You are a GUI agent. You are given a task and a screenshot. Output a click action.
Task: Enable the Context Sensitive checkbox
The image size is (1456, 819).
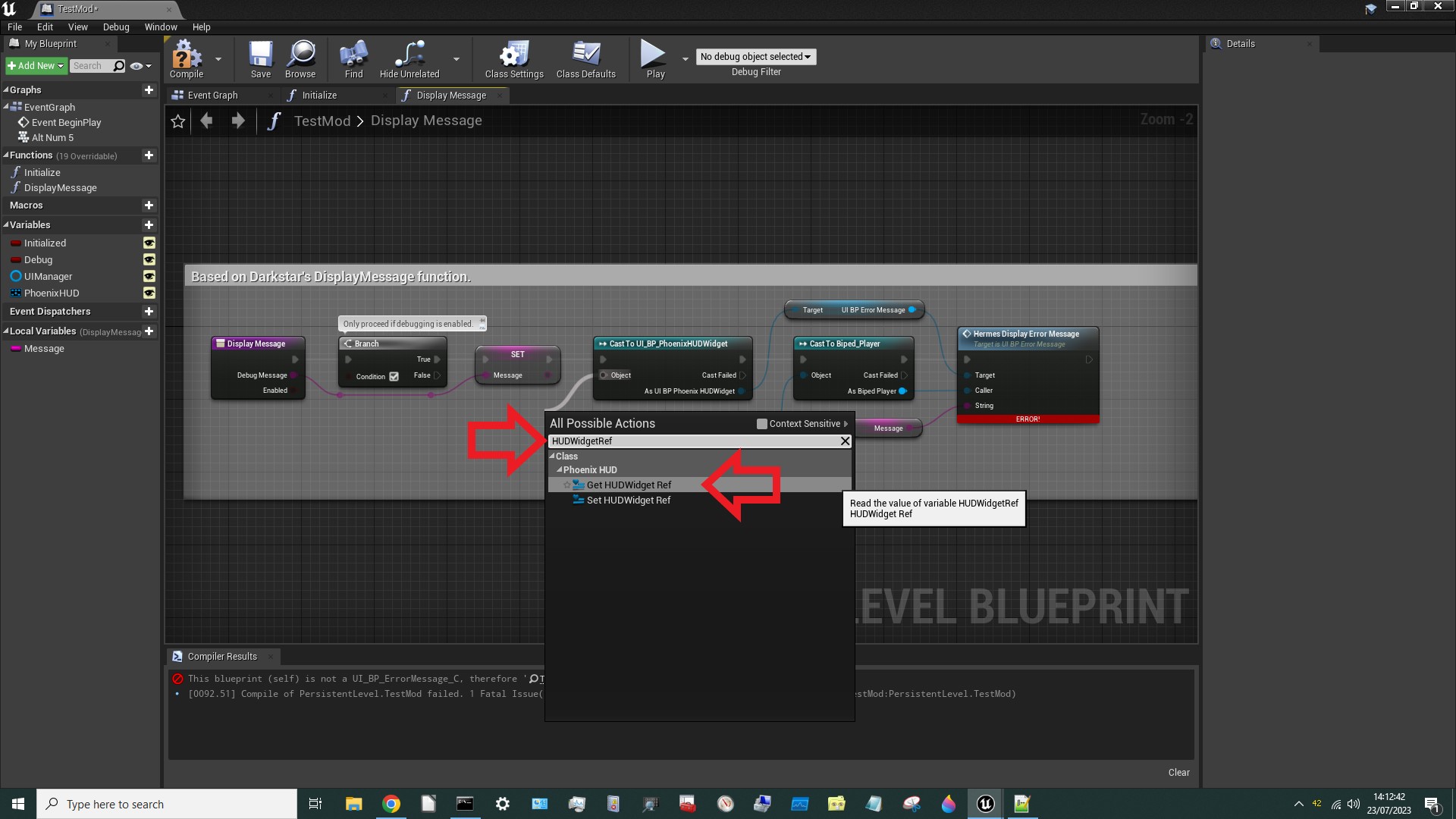(761, 424)
